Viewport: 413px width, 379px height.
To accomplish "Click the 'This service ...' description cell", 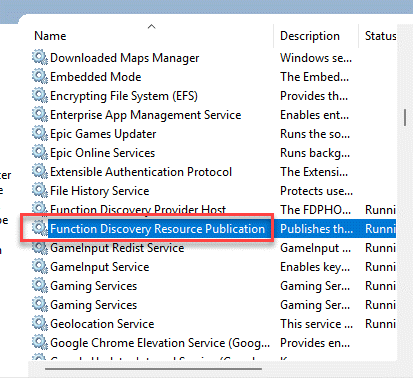I will point(316,324).
